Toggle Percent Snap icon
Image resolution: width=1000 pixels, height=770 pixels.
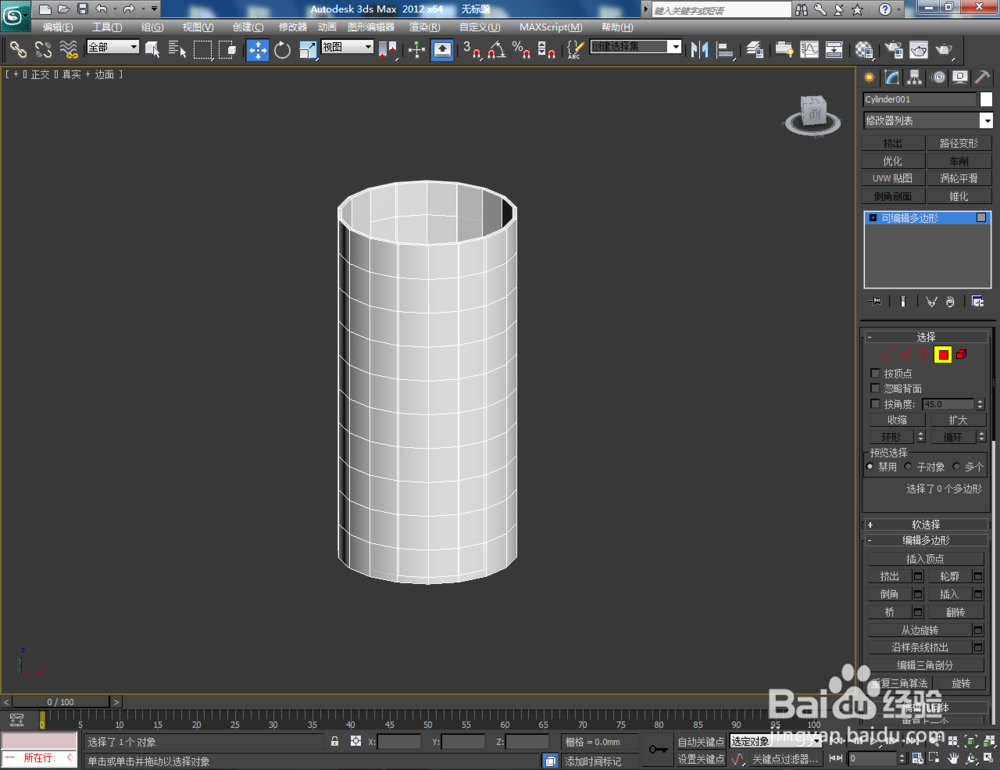521,49
